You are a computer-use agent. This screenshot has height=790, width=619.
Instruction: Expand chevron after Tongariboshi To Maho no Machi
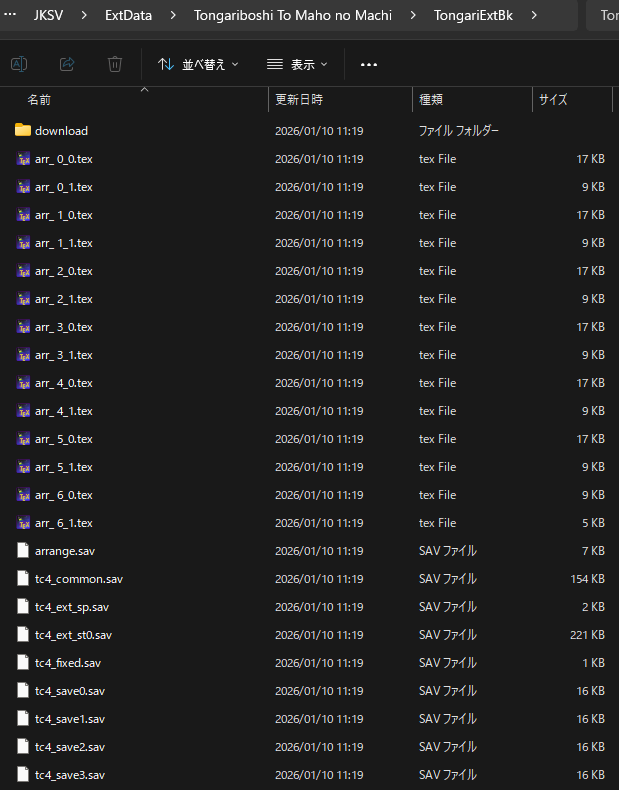tap(413, 15)
